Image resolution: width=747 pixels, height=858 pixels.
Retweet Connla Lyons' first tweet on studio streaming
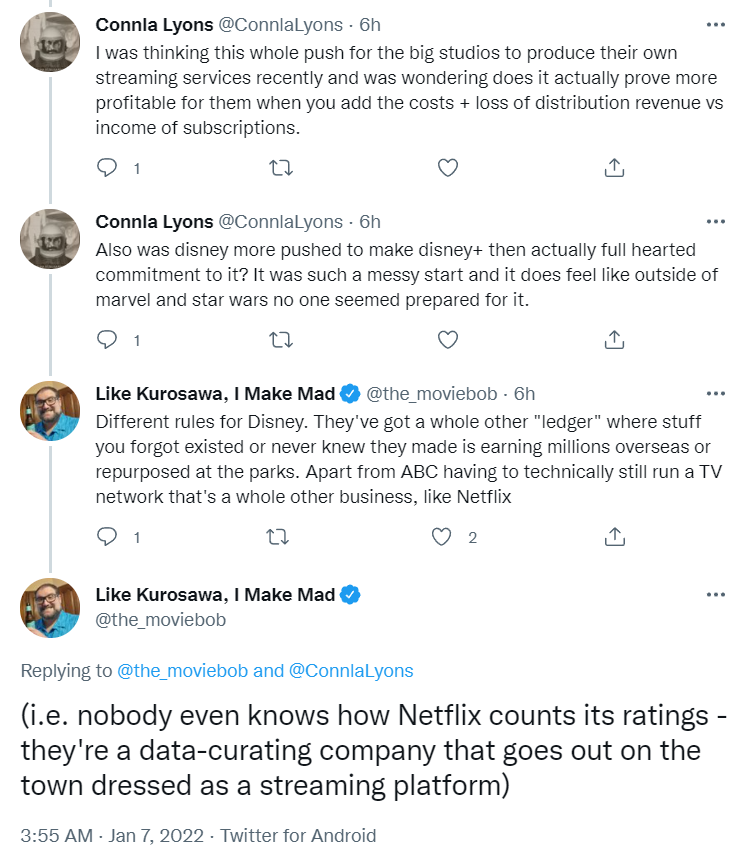pyautogui.click(x=281, y=168)
